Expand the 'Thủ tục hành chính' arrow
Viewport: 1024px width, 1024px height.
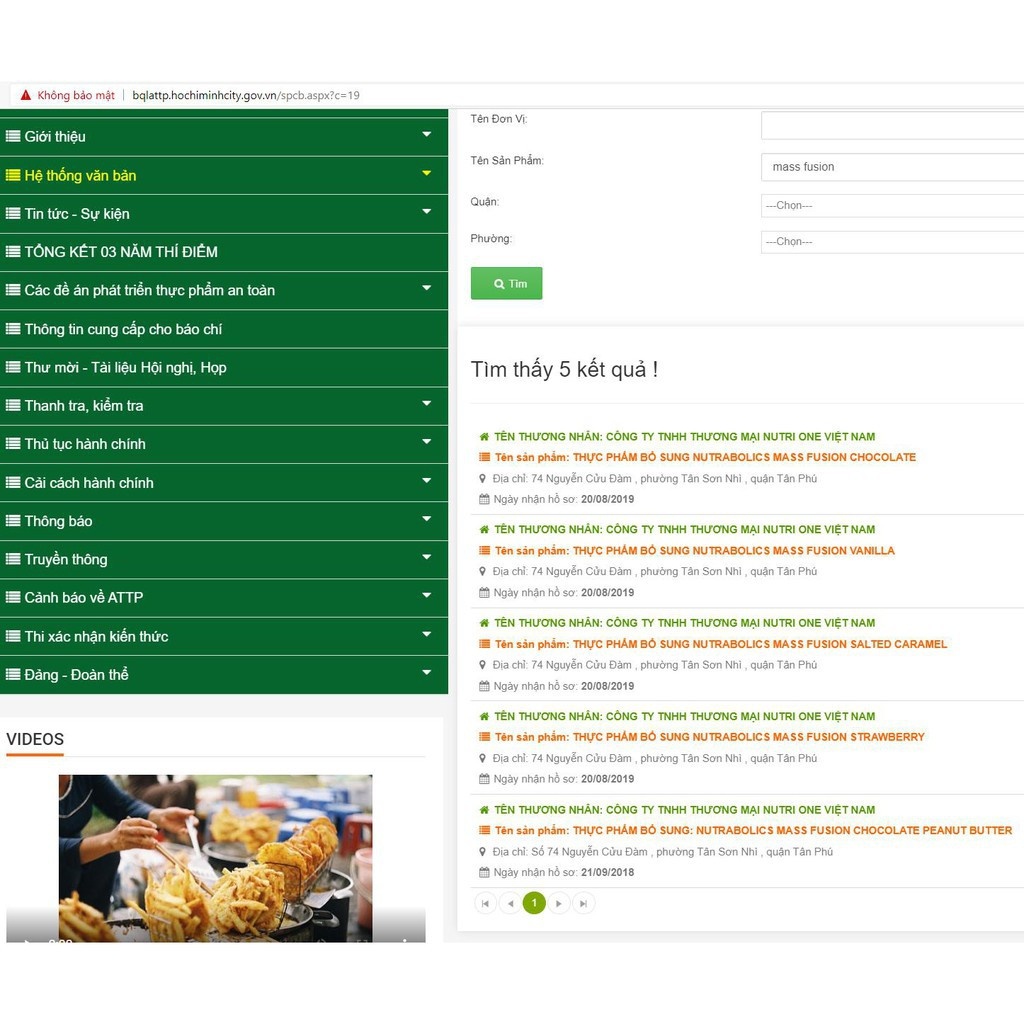tap(426, 442)
